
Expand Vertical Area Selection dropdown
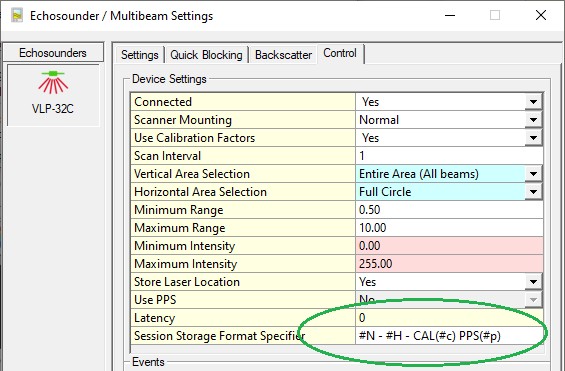point(533,174)
